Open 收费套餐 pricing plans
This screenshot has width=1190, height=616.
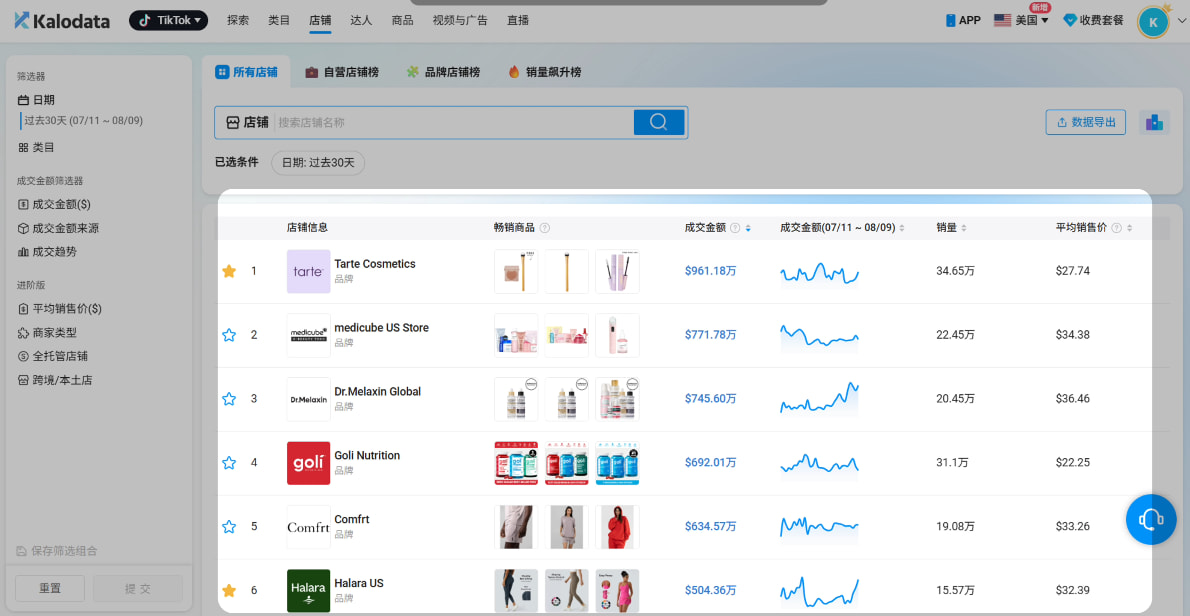[x=1094, y=20]
